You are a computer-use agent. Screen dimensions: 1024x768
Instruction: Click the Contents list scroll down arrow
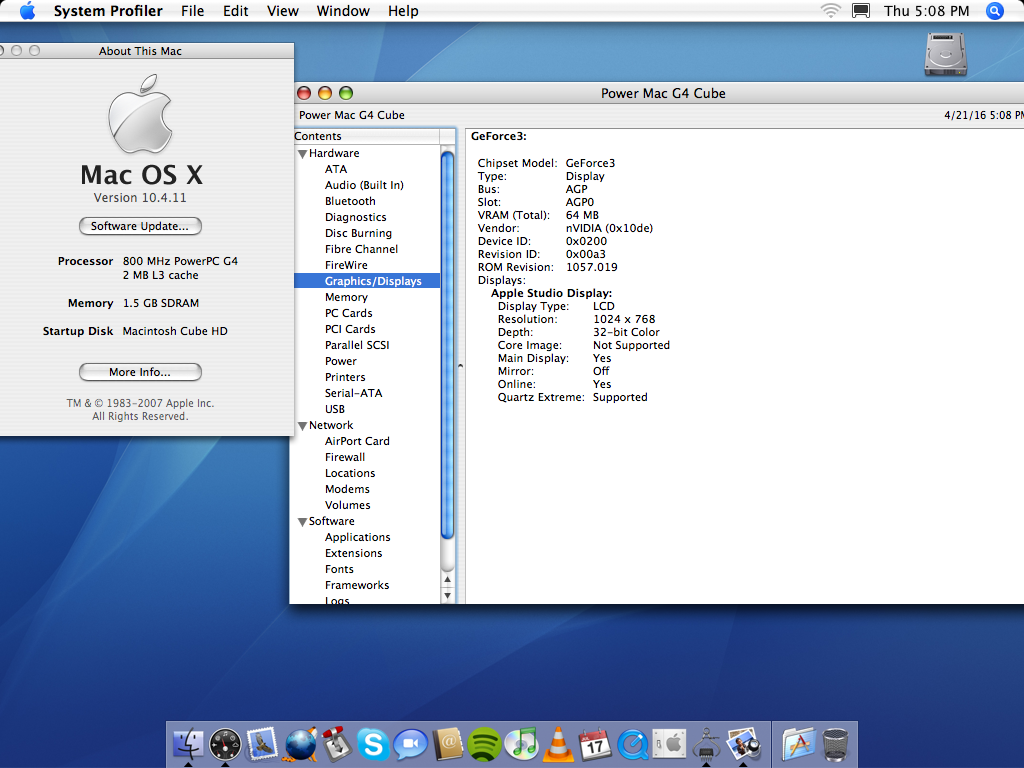pos(448,596)
